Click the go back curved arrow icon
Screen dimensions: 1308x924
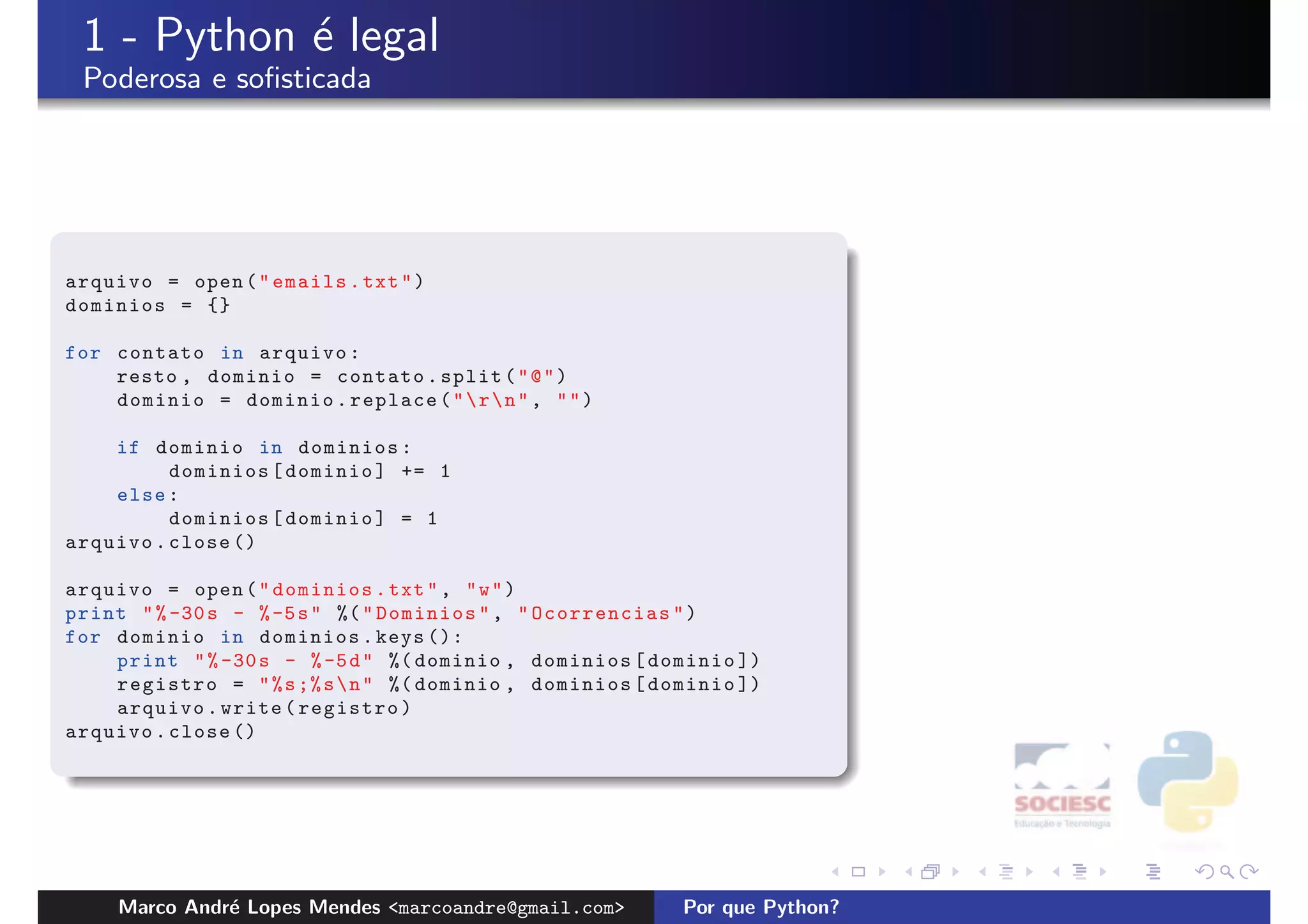point(1204,872)
